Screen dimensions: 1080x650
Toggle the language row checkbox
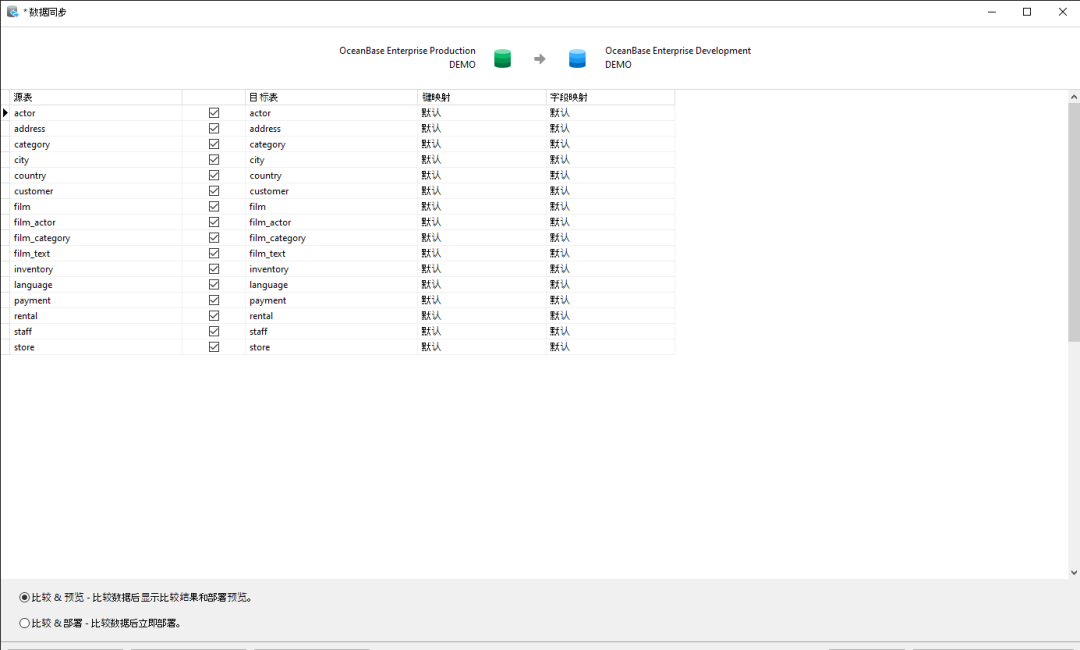click(214, 284)
